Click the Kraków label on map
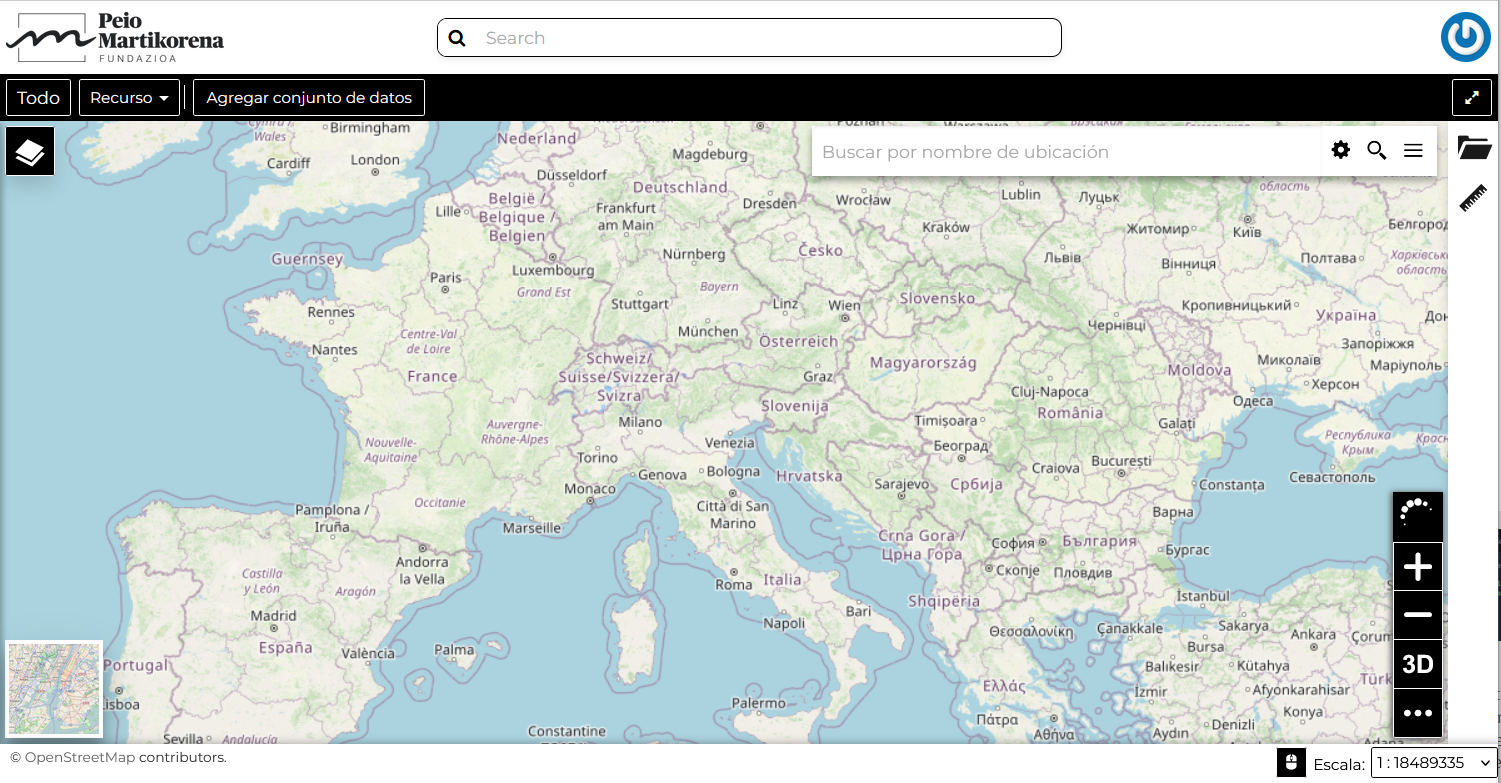This screenshot has width=1501, height=783. 946,227
